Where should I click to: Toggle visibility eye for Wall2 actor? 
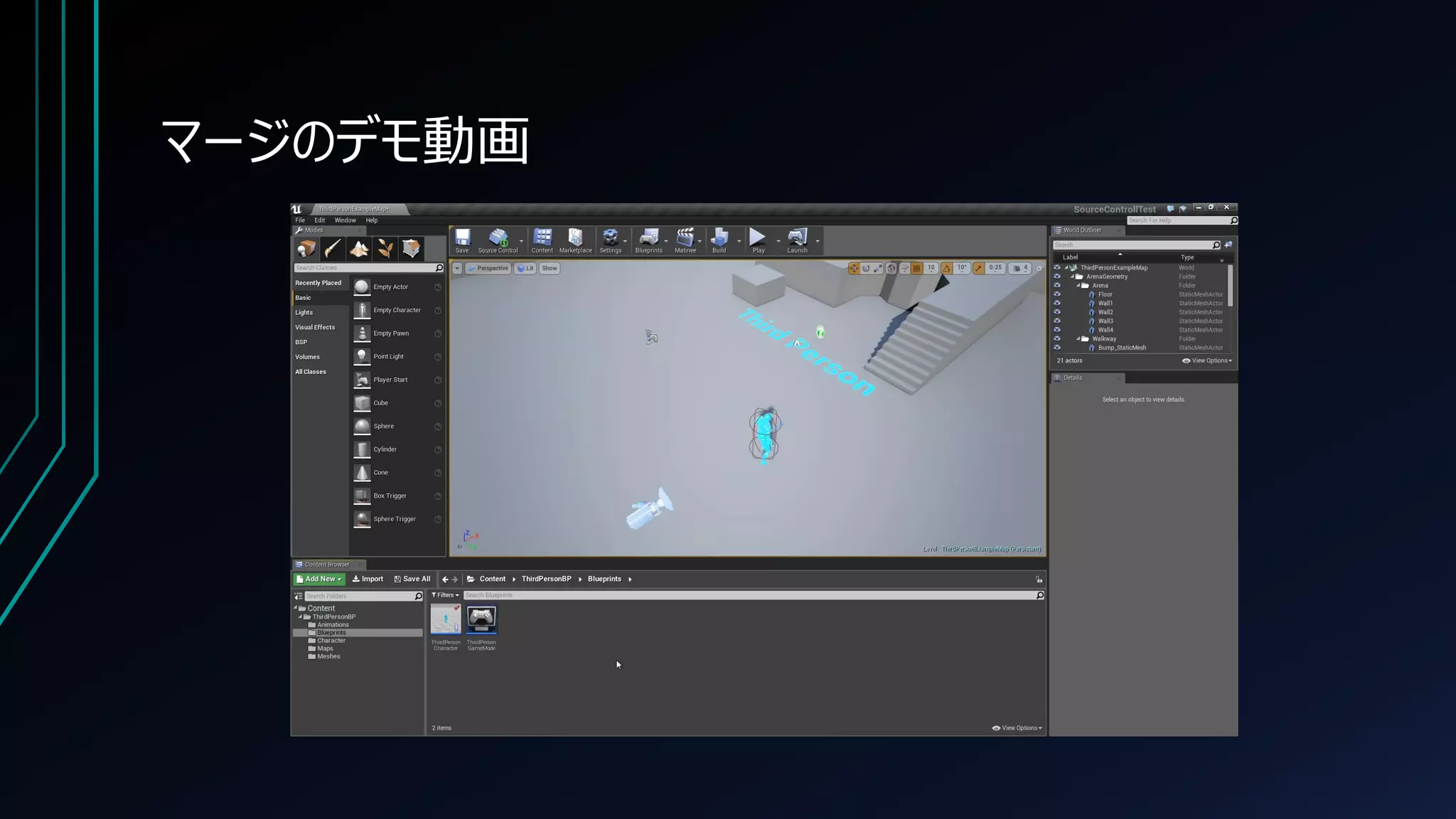click(1056, 312)
